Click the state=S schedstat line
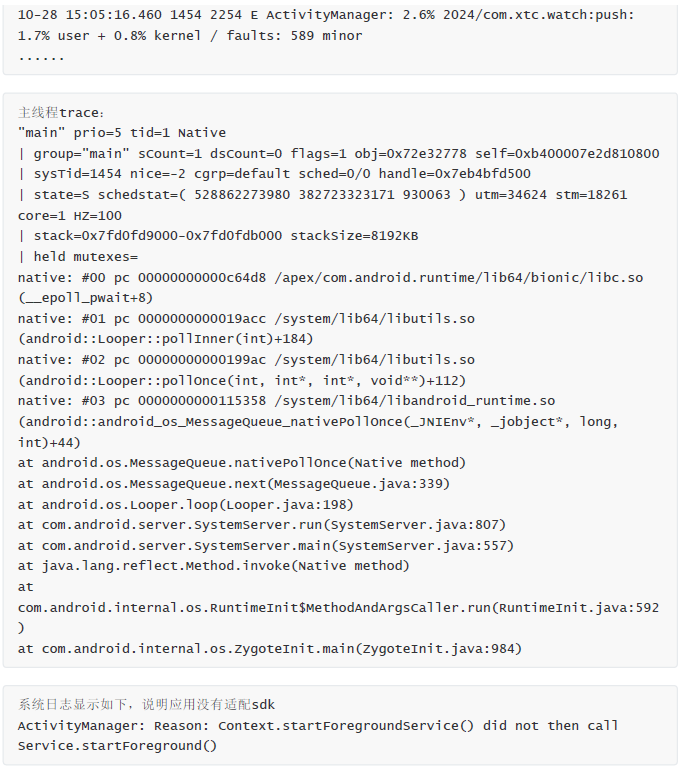Viewport: 681px width, 768px height. (x=322, y=195)
